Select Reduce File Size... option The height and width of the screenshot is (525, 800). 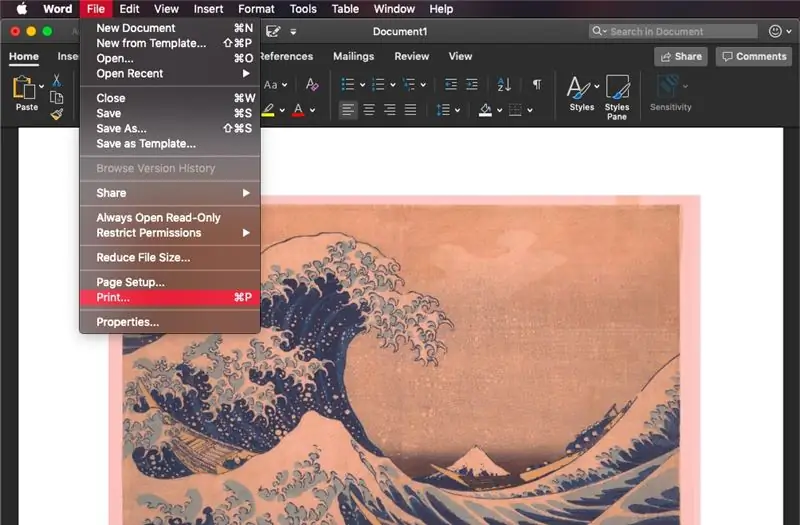(x=170, y=258)
